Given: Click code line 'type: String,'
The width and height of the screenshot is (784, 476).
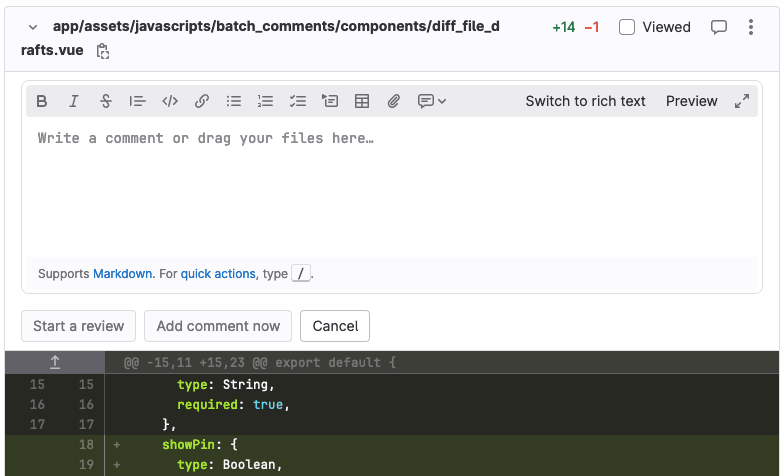Looking at the screenshot, I should tap(226, 384).
